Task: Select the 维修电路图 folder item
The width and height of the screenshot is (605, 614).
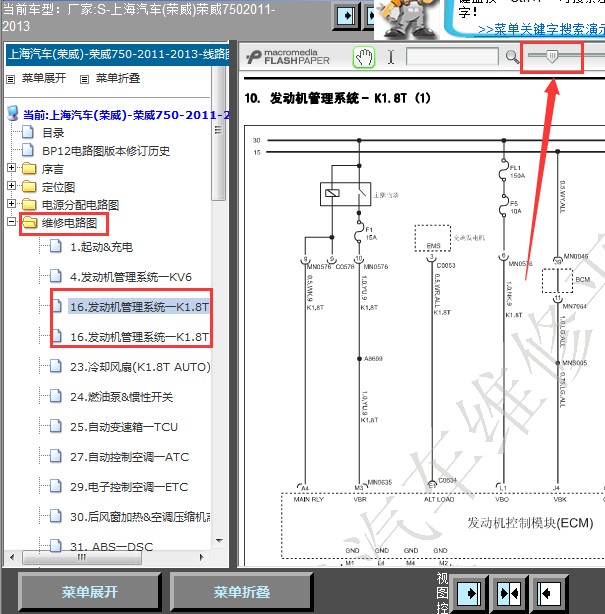Action: pos(69,223)
